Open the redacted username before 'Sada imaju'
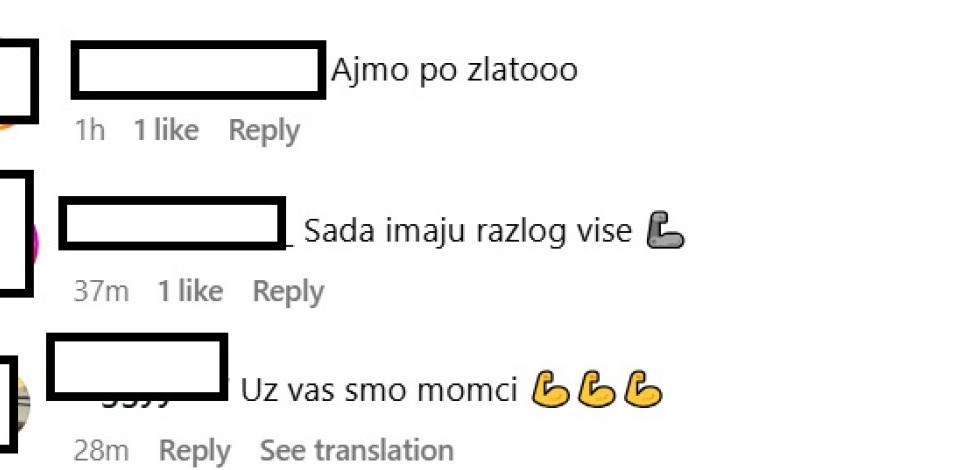The image size is (966, 470). click(x=172, y=223)
